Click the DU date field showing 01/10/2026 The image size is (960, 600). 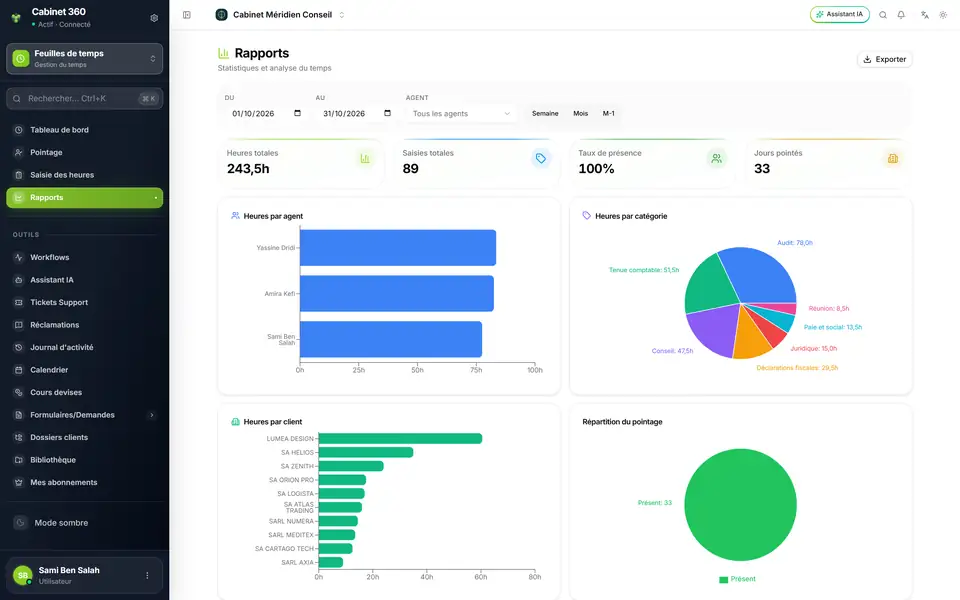pos(266,113)
